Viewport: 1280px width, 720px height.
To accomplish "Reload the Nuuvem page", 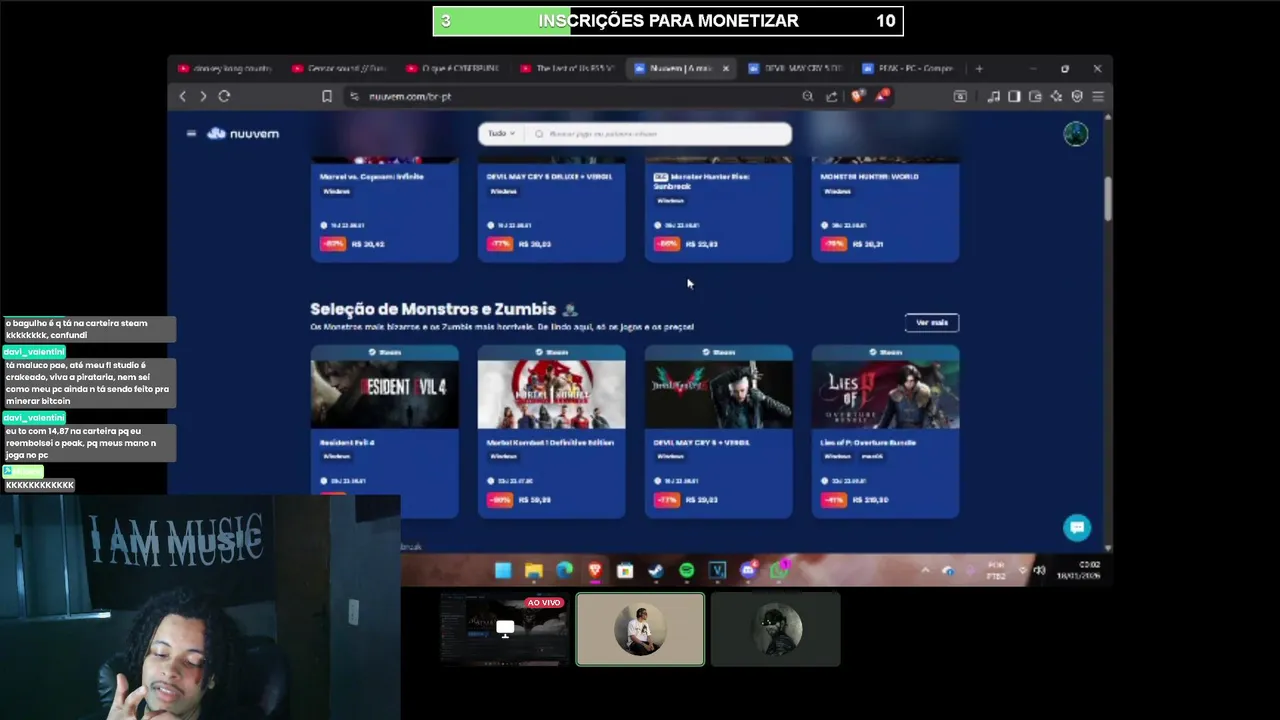I will click(x=224, y=96).
